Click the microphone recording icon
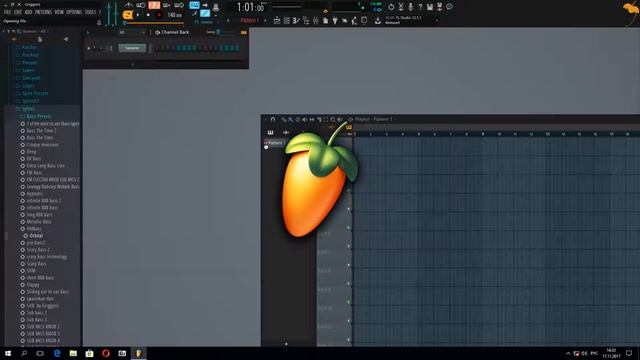This screenshot has width=640, height=360. (x=411, y=7)
